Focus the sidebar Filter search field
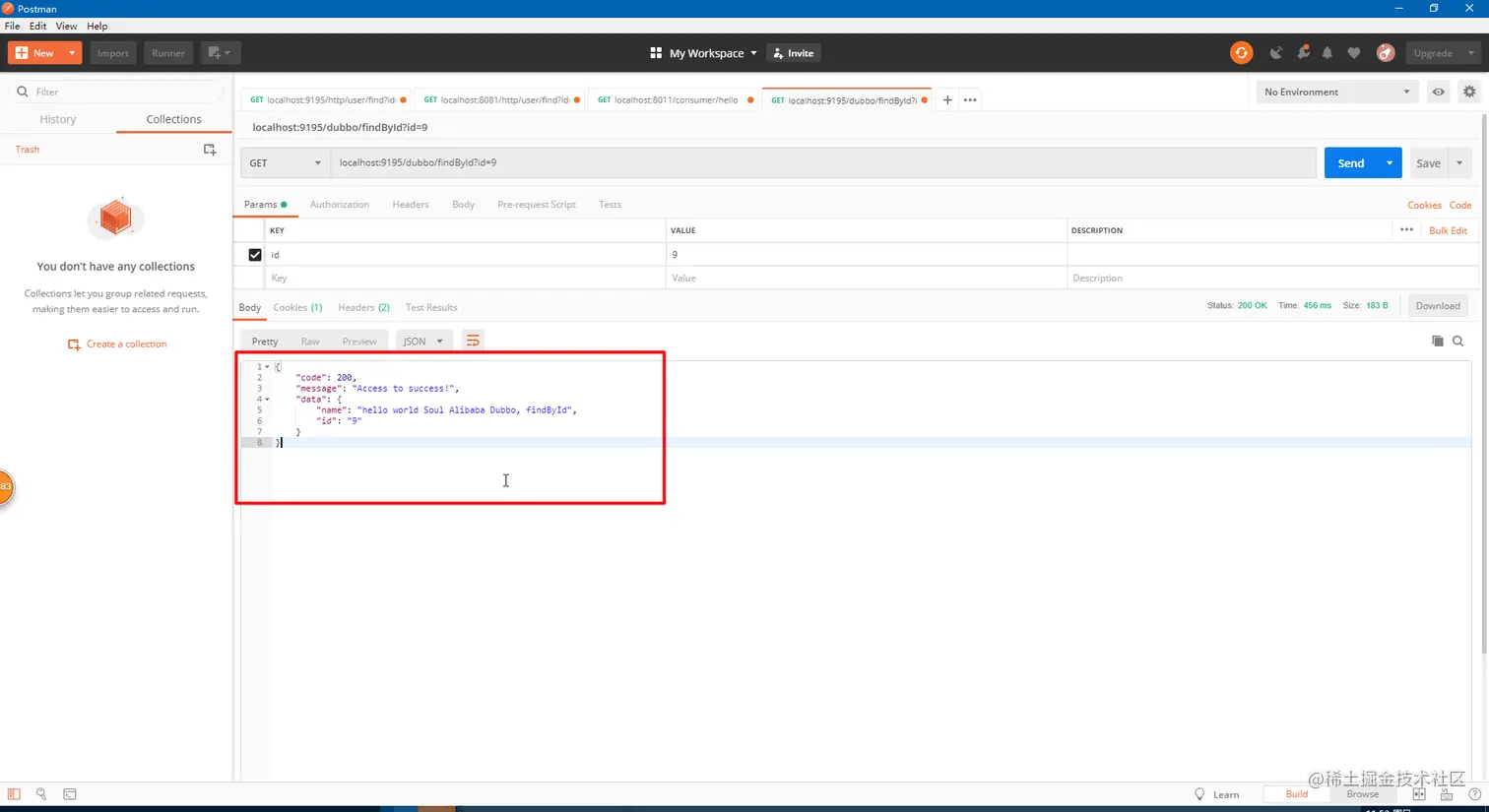This screenshot has height=812, width=1489. [x=116, y=92]
